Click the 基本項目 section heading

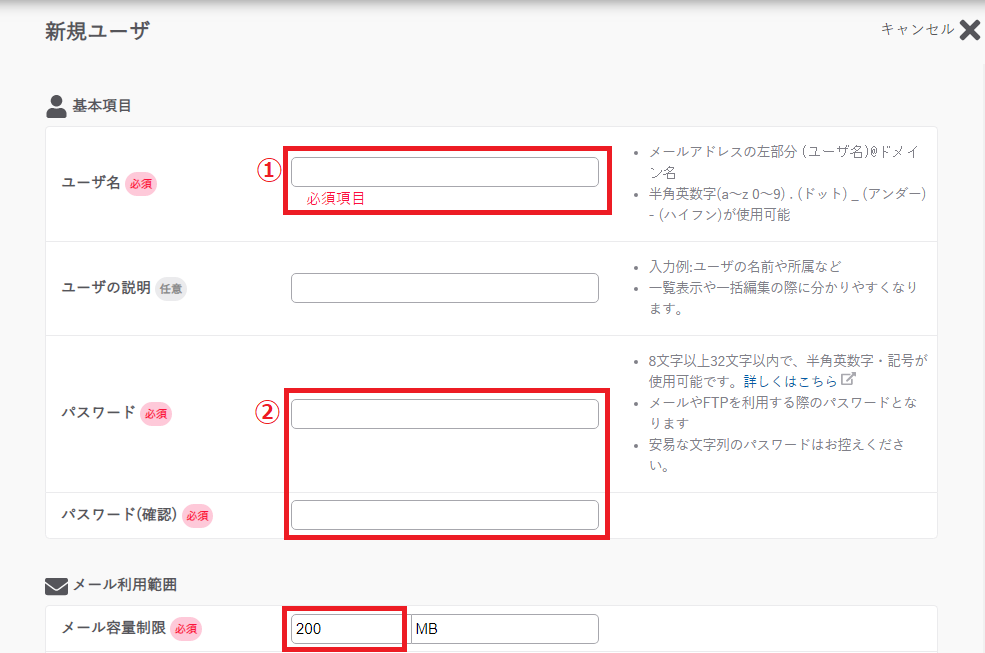(102, 106)
